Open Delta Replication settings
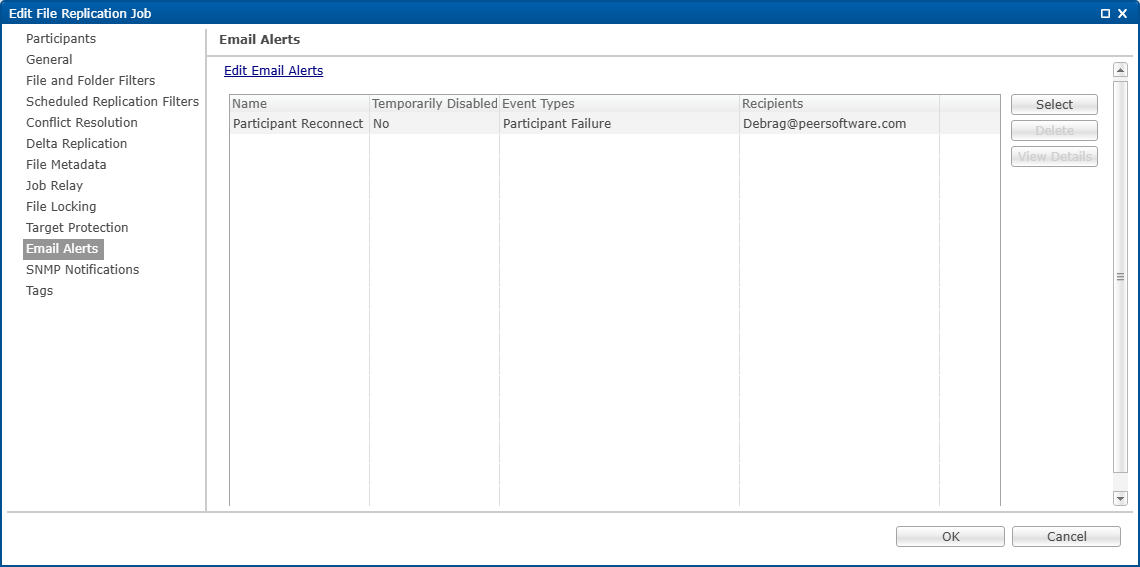1140x567 pixels. coord(76,144)
